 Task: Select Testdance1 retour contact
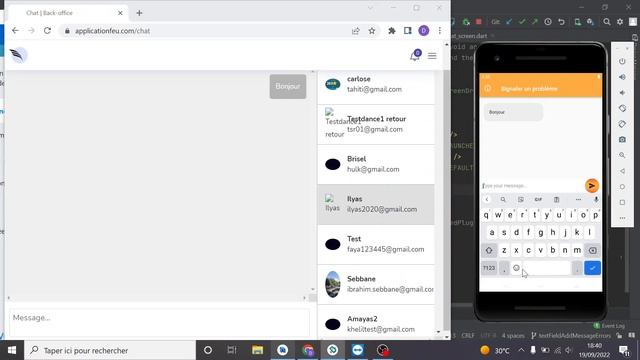[376, 124]
